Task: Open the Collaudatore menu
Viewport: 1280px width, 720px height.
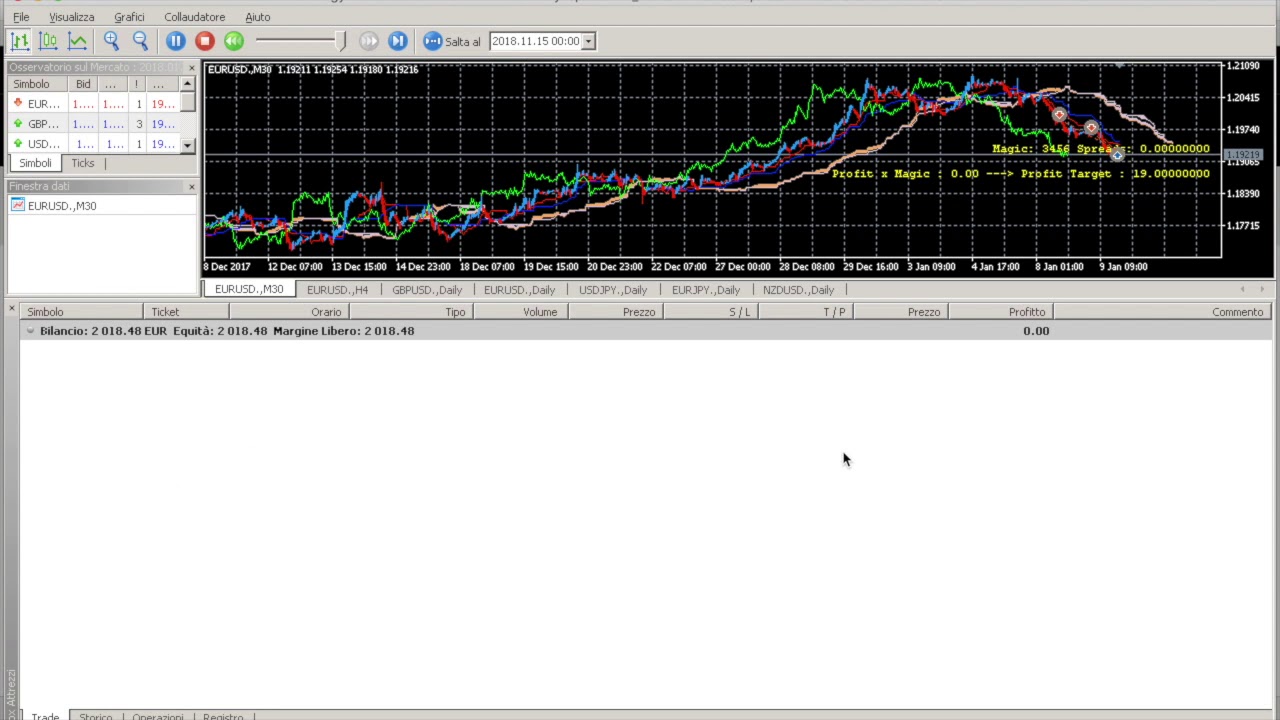Action: (194, 17)
